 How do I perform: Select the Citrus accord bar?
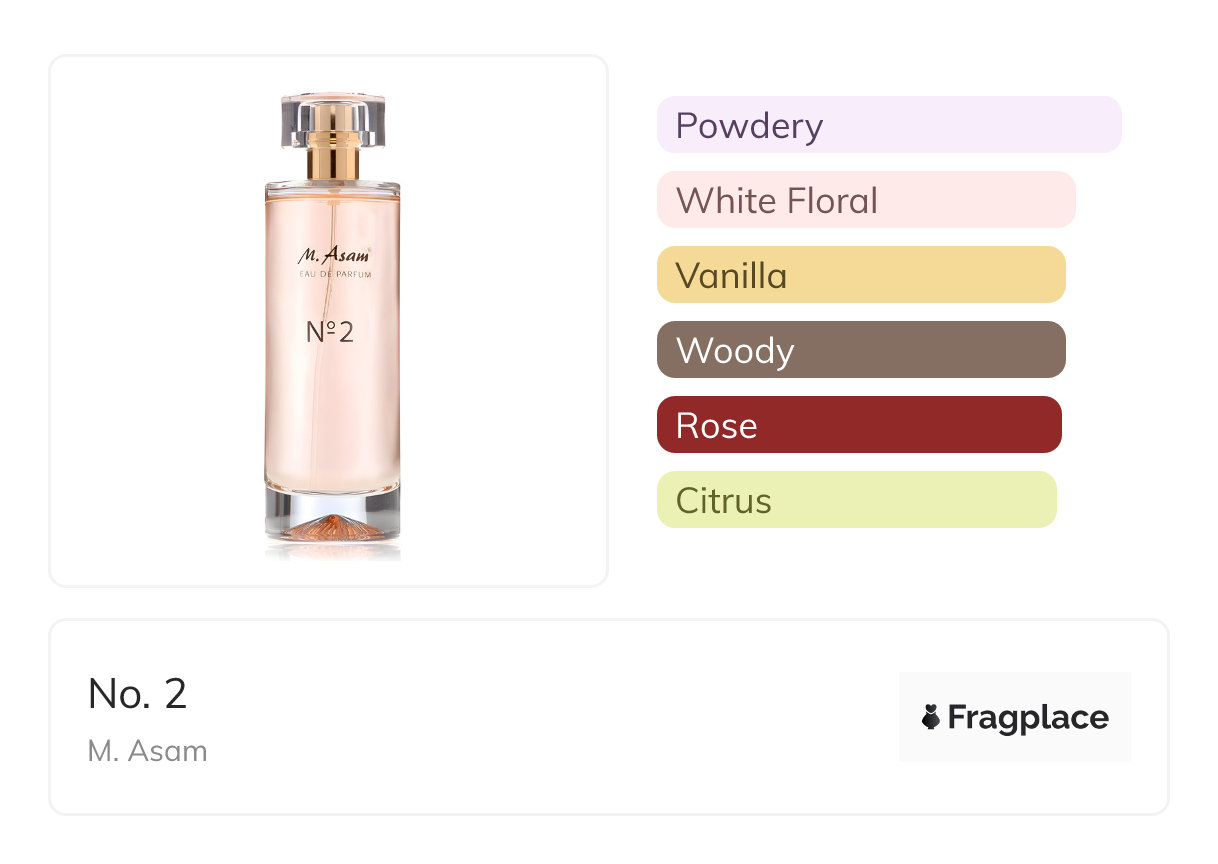coord(856,500)
